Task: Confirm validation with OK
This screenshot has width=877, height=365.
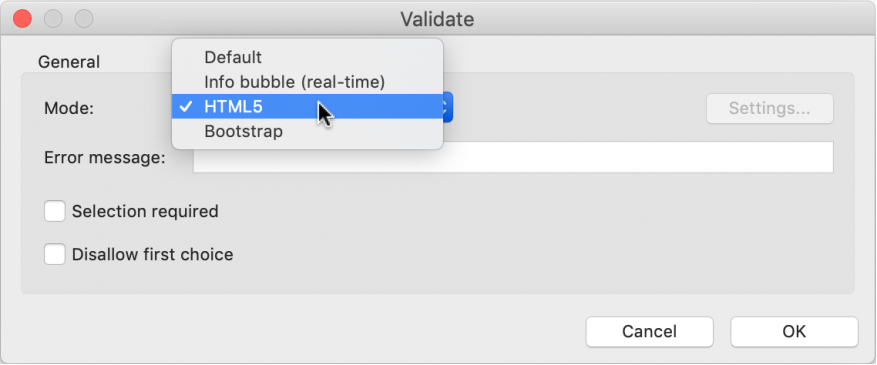Action: (x=794, y=331)
